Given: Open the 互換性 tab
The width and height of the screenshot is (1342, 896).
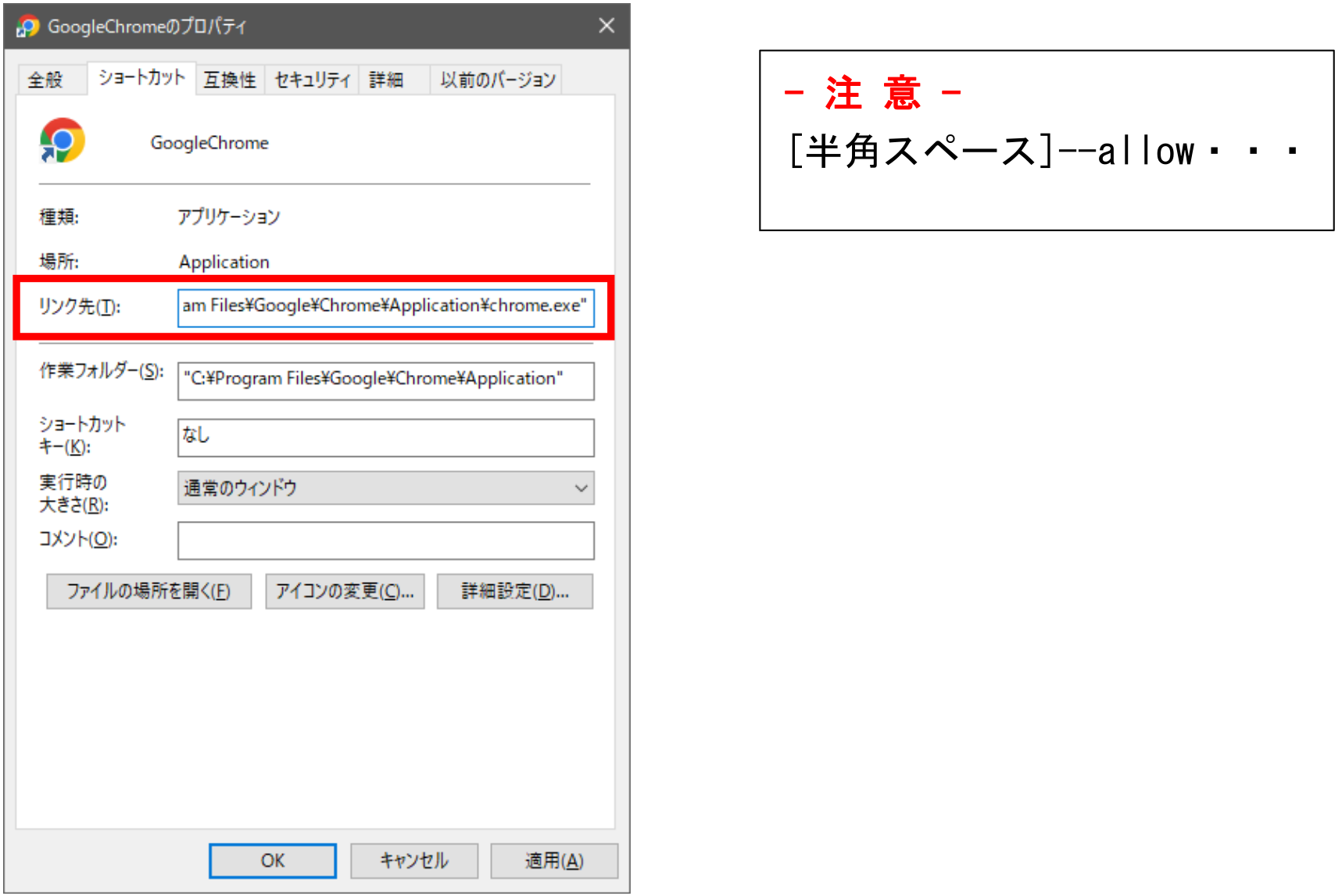Looking at the screenshot, I should pyautogui.click(x=230, y=80).
